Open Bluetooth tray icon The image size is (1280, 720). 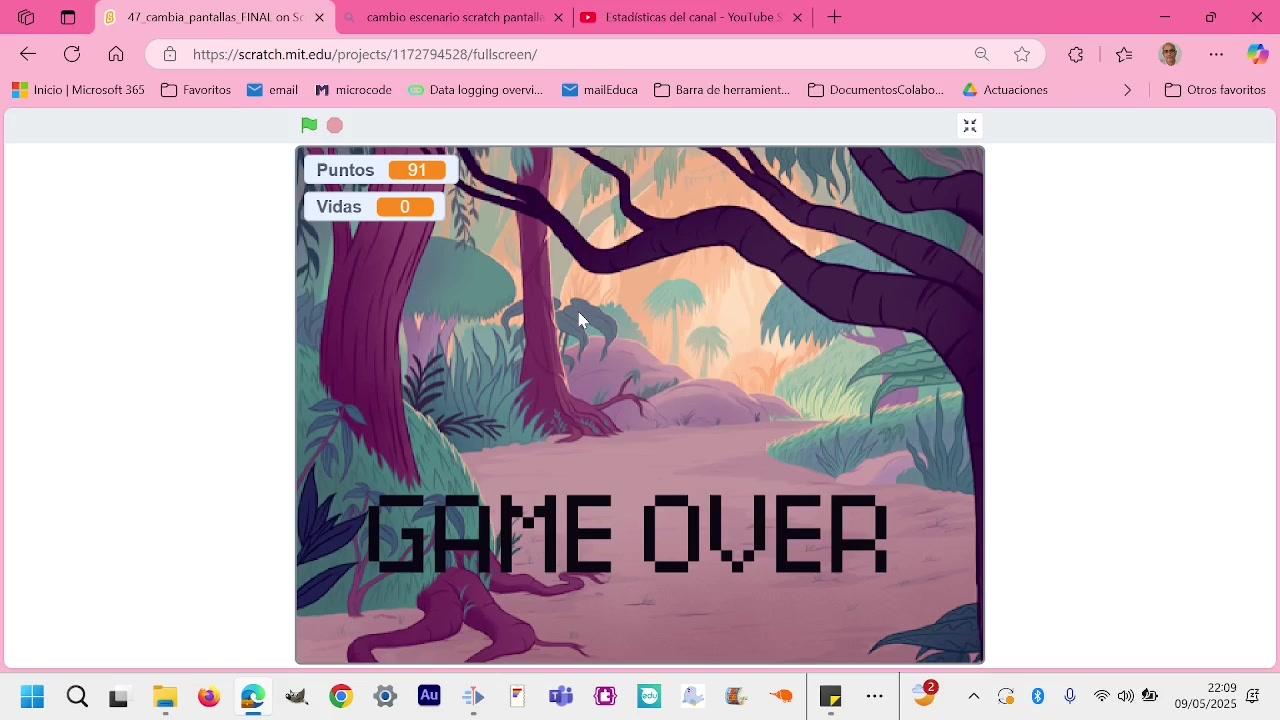tap(1038, 696)
